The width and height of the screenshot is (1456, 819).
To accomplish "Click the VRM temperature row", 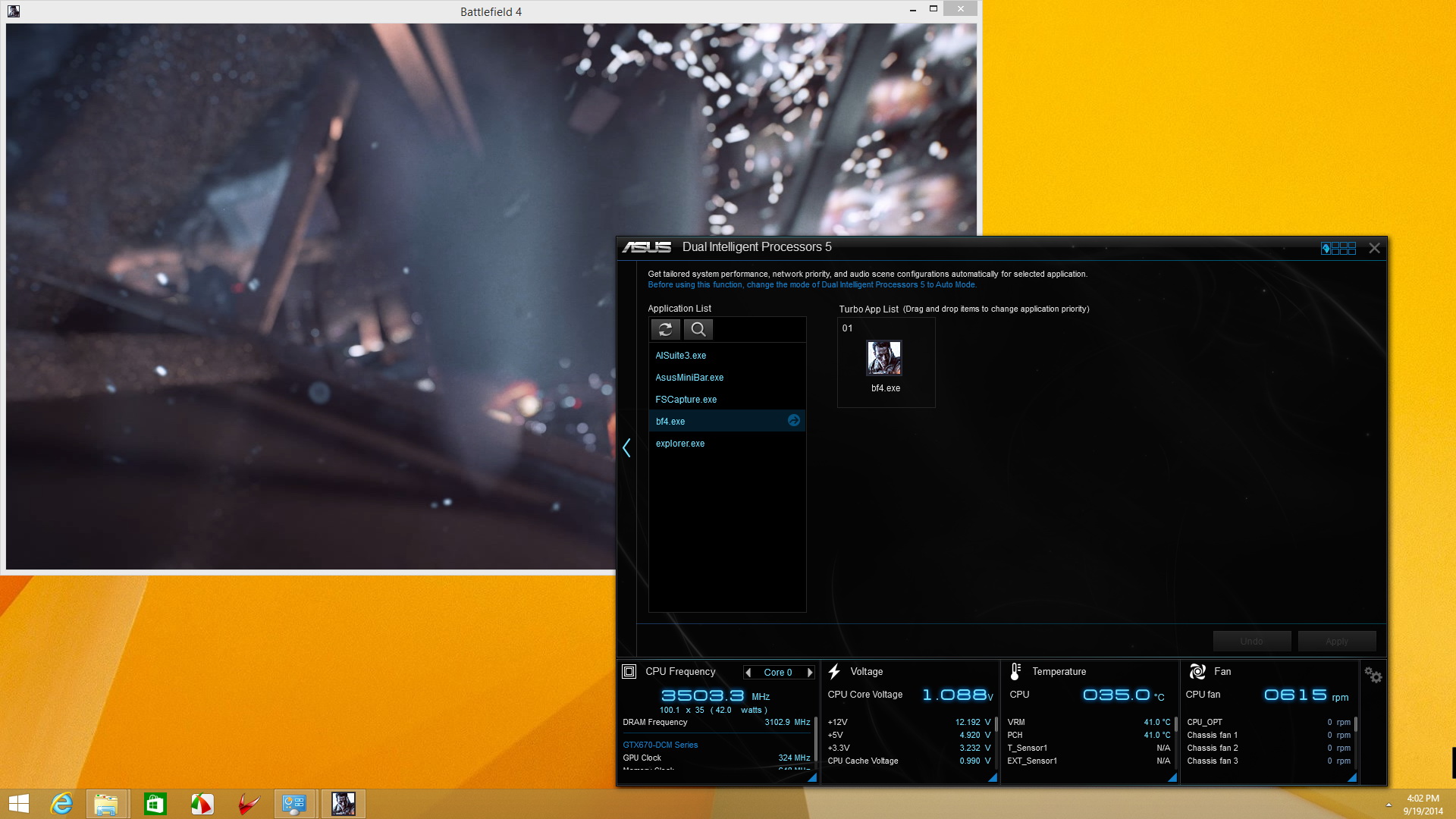I will point(1089,723).
